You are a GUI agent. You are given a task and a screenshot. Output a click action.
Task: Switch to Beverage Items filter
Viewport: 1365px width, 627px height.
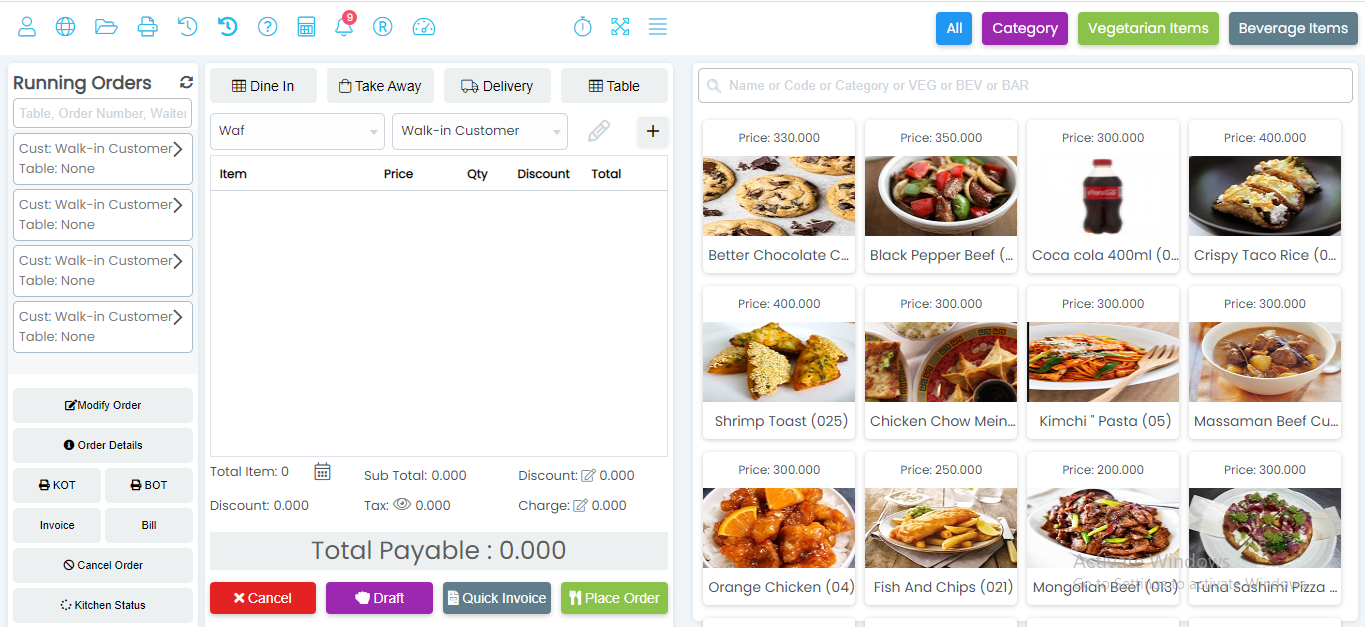tap(1293, 28)
